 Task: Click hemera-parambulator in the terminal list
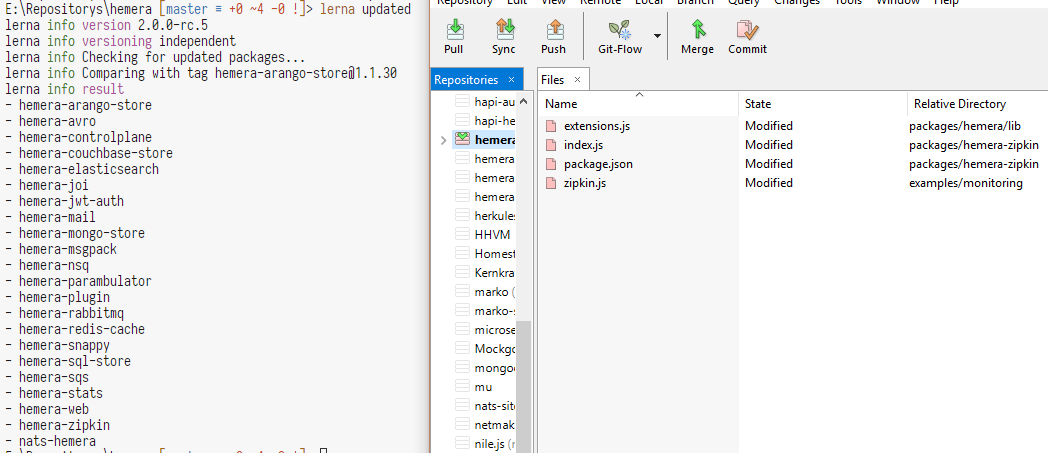[x=86, y=281]
